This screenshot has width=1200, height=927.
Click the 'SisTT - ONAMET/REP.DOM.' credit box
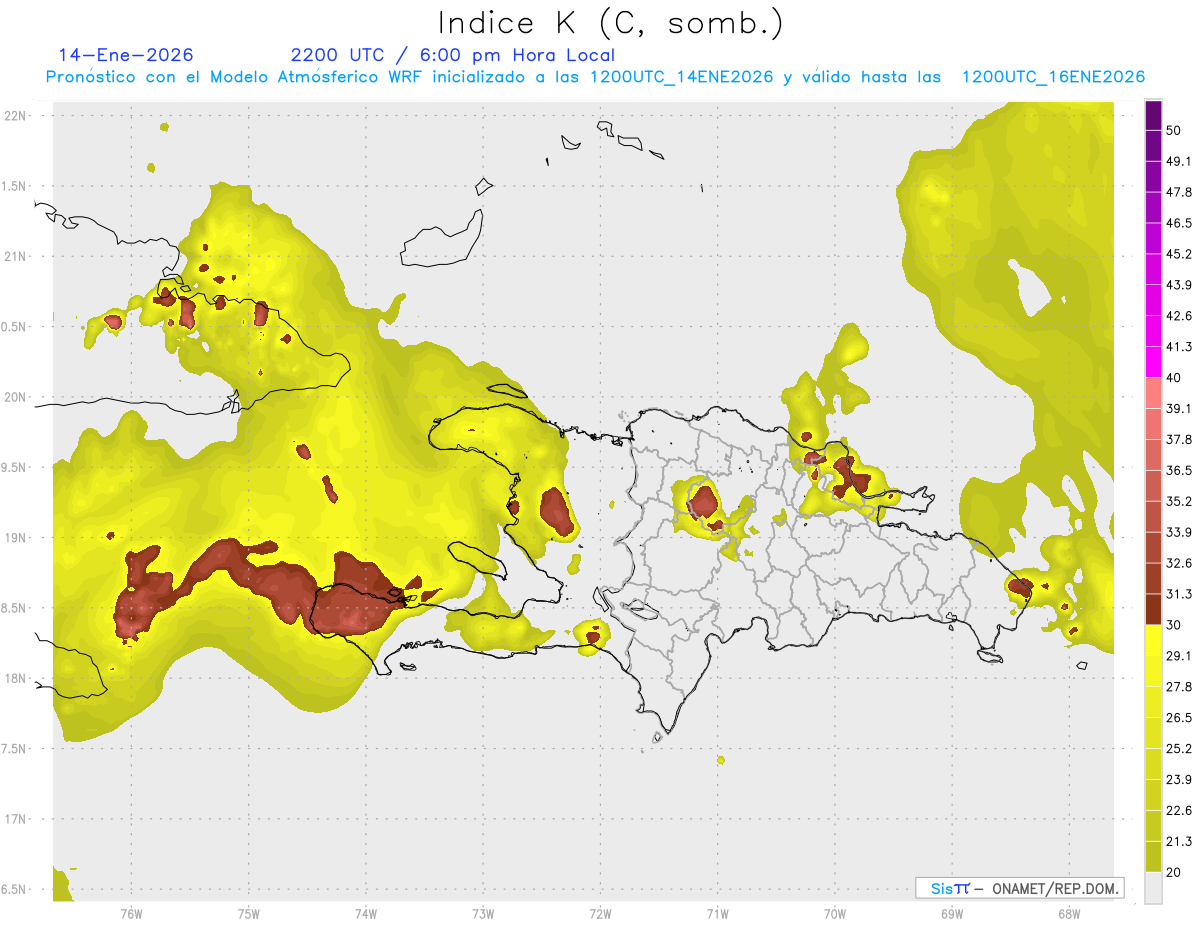[1019, 888]
